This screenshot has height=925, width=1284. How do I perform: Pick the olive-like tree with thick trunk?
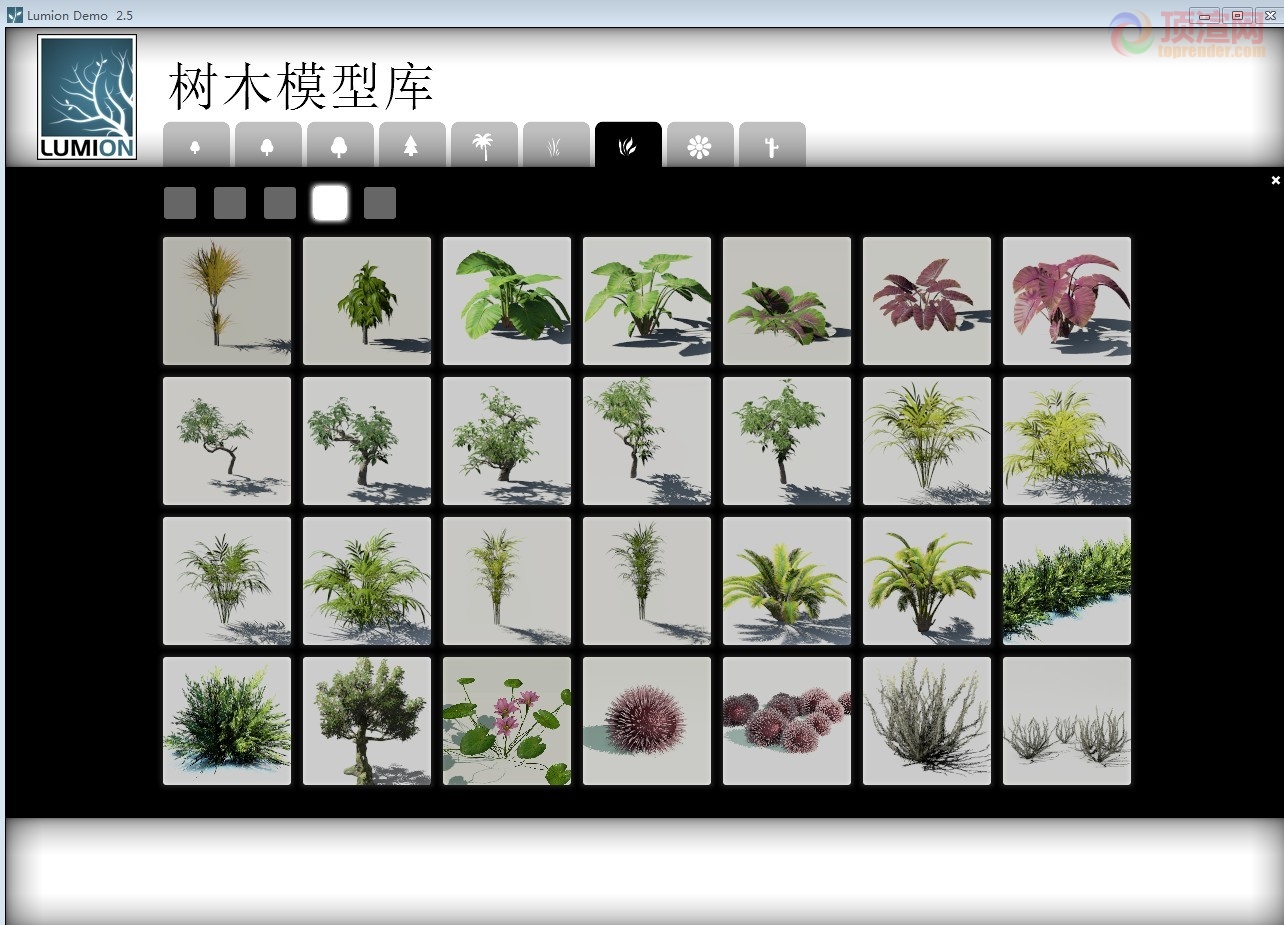367,721
